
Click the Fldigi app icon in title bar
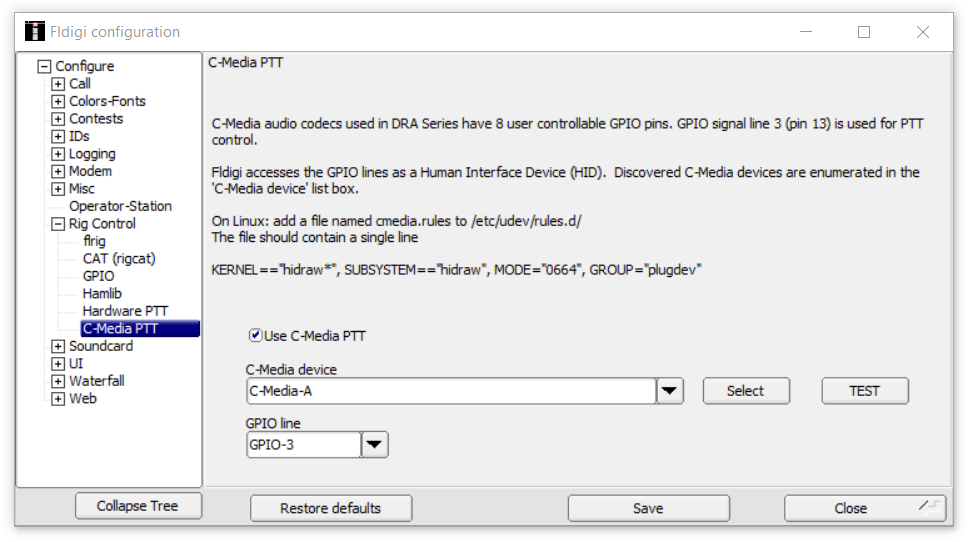pos(35,31)
